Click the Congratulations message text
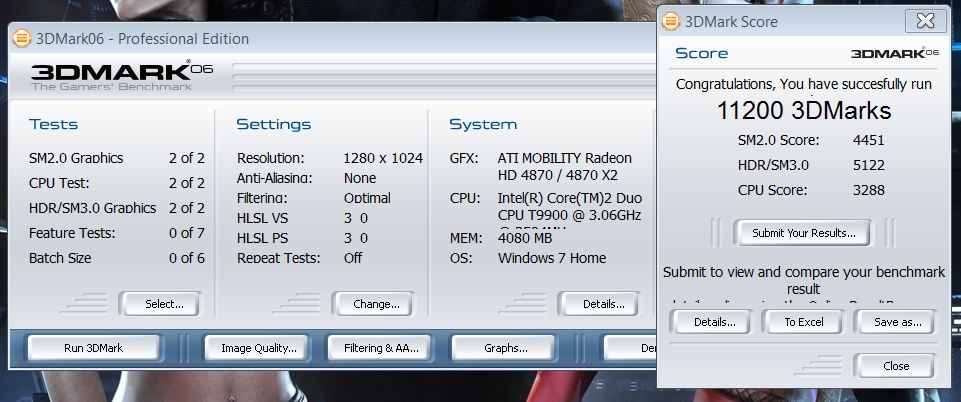Viewport: 961px width, 402px height. [x=803, y=84]
